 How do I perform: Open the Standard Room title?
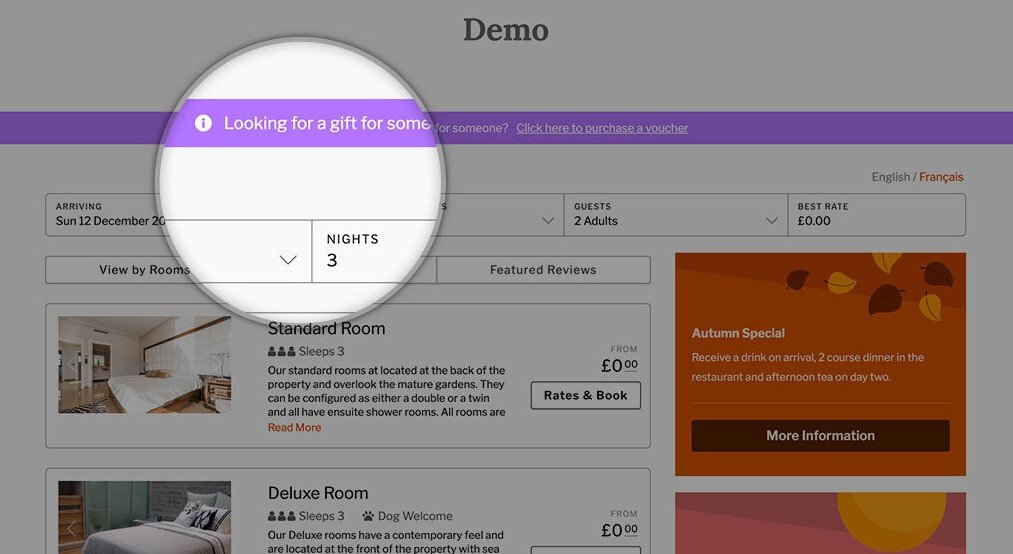point(326,329)
